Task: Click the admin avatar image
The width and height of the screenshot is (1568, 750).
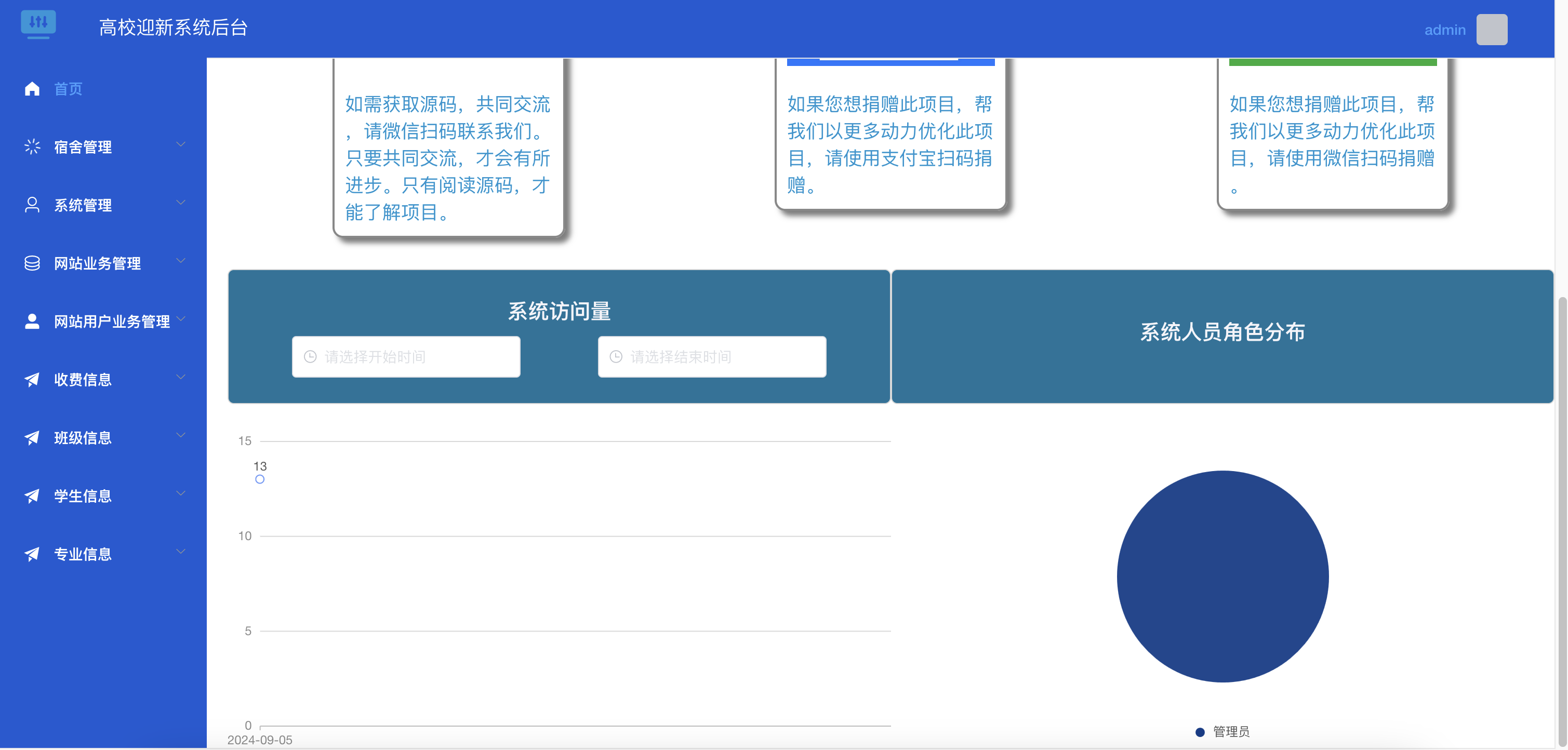Action: coord(1492,29)
